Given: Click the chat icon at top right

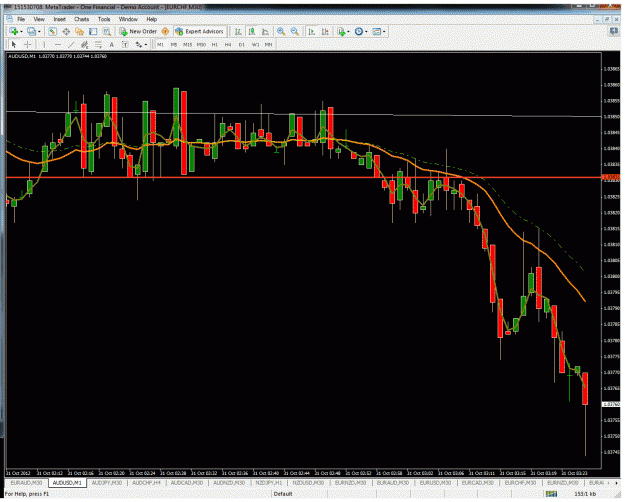Looking at the screenshot, I should pos(614,31).
